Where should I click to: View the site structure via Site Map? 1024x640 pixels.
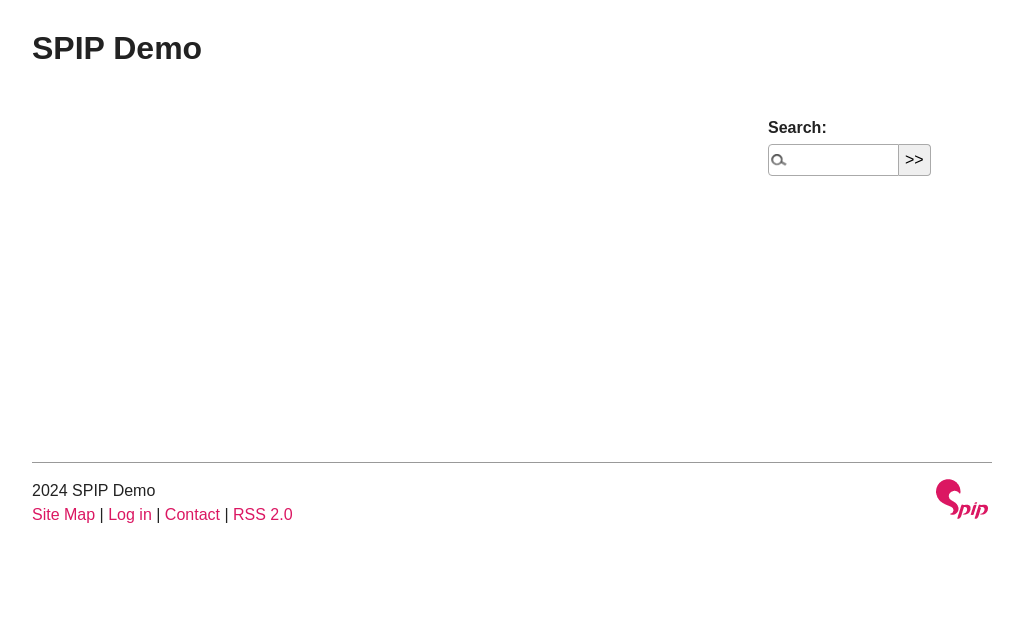coord(63,515)
